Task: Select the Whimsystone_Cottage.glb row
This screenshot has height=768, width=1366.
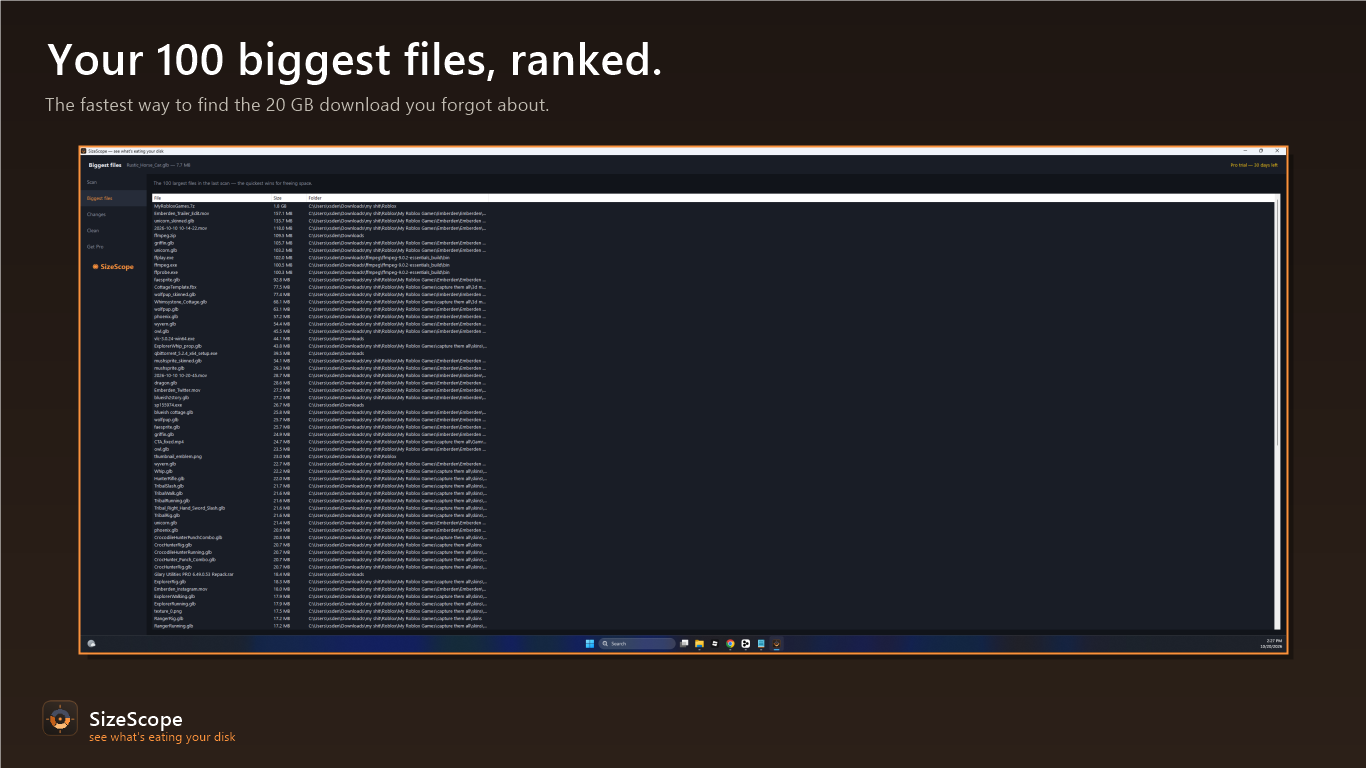Action: click(x=713, y=302)
